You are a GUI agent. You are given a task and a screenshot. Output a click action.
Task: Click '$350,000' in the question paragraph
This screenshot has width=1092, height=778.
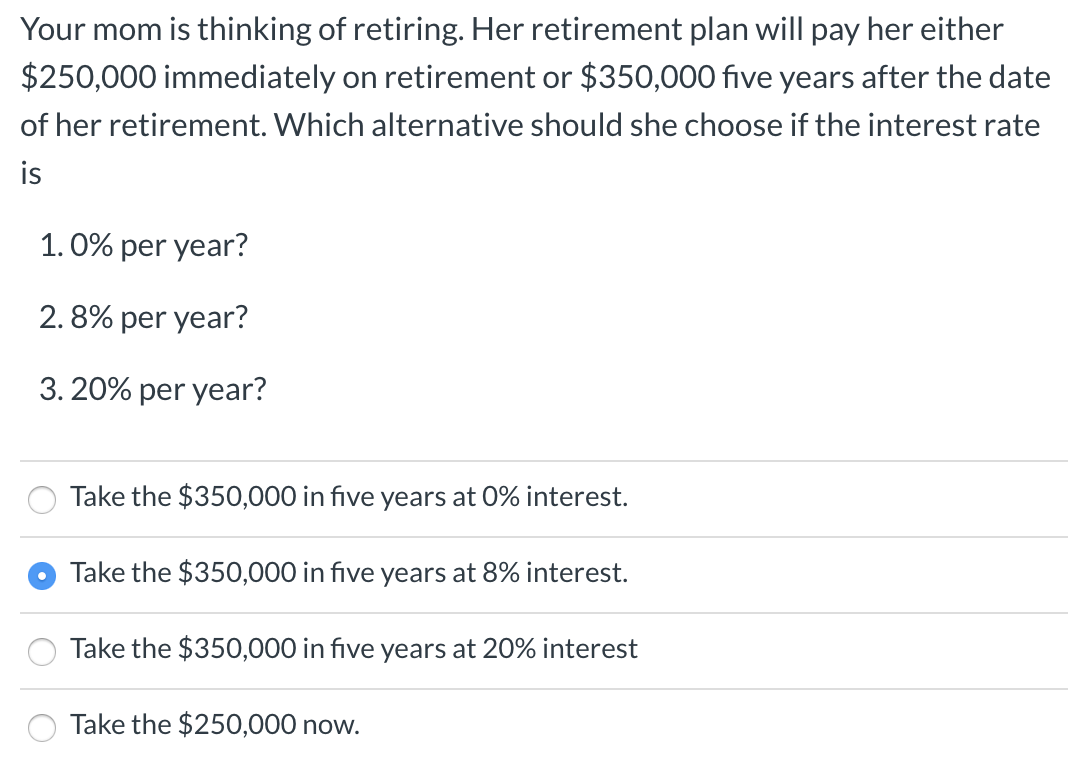tap(648, 77)
